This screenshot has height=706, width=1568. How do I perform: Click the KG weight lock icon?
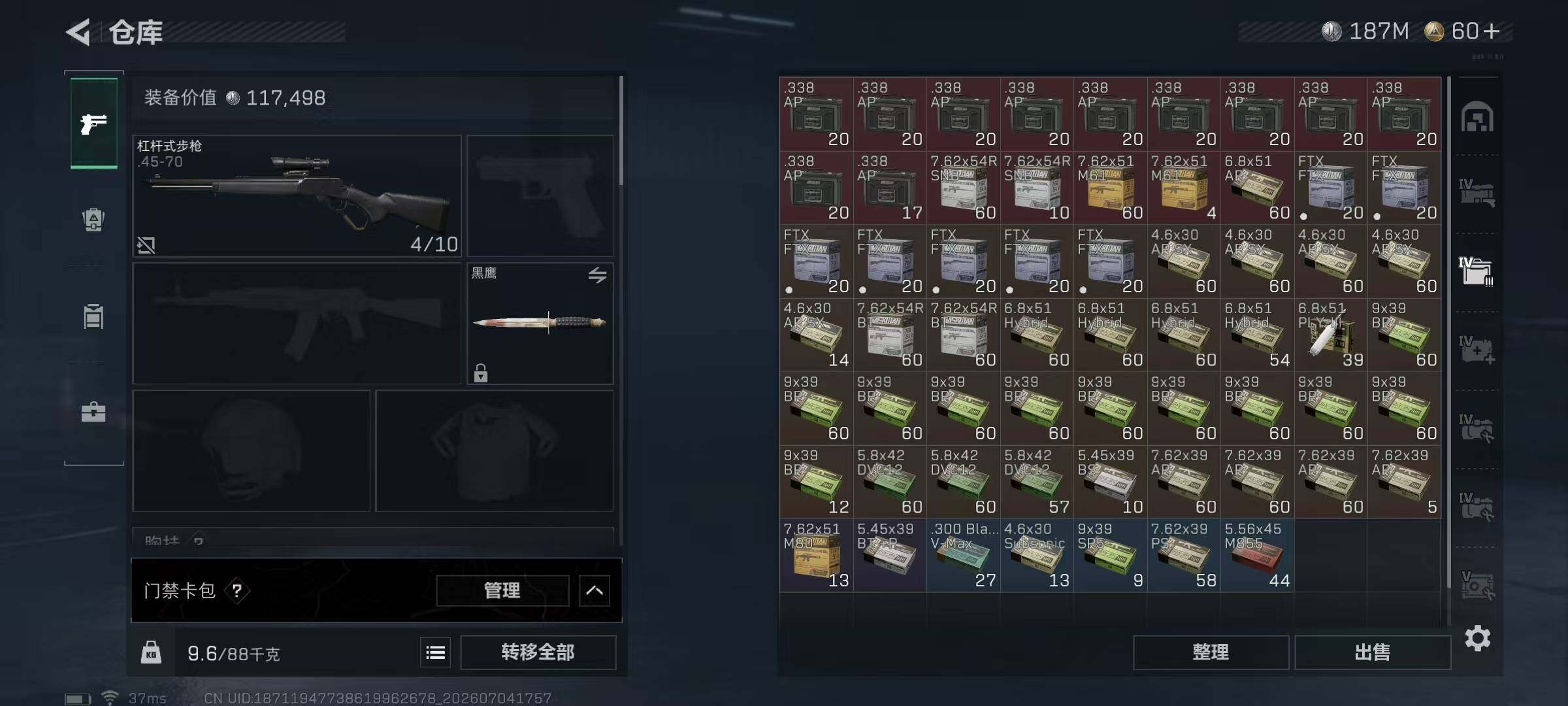pos(151,652)
